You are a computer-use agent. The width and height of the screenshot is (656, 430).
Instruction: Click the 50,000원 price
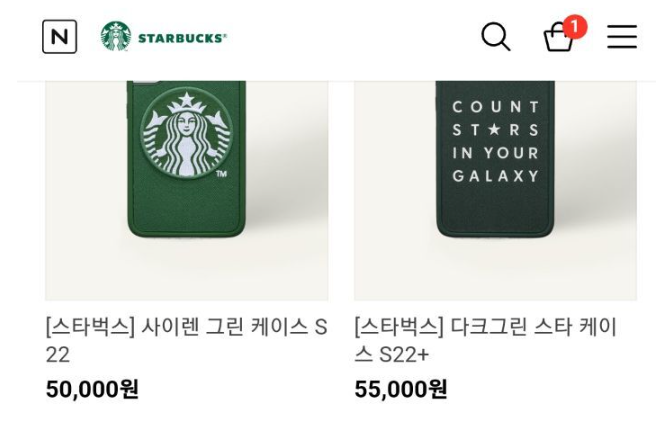click(x=92, y=389)
